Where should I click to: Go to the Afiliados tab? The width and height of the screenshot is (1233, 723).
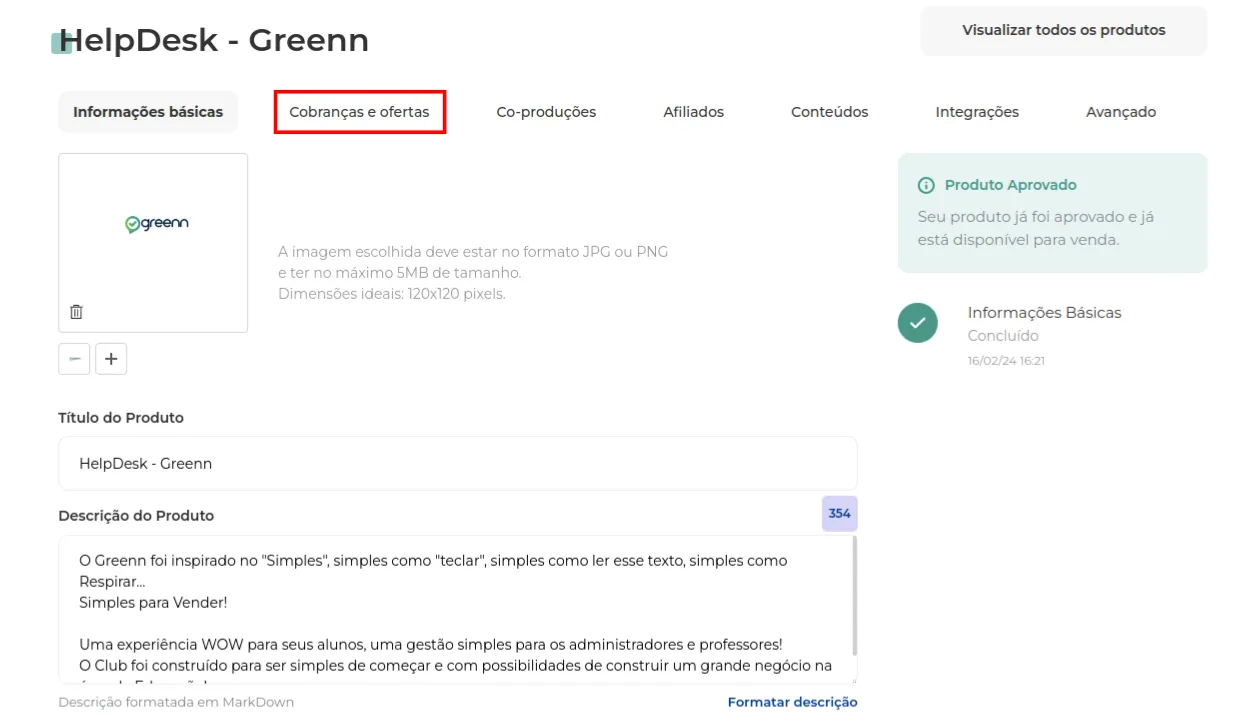tap(693, 112)
